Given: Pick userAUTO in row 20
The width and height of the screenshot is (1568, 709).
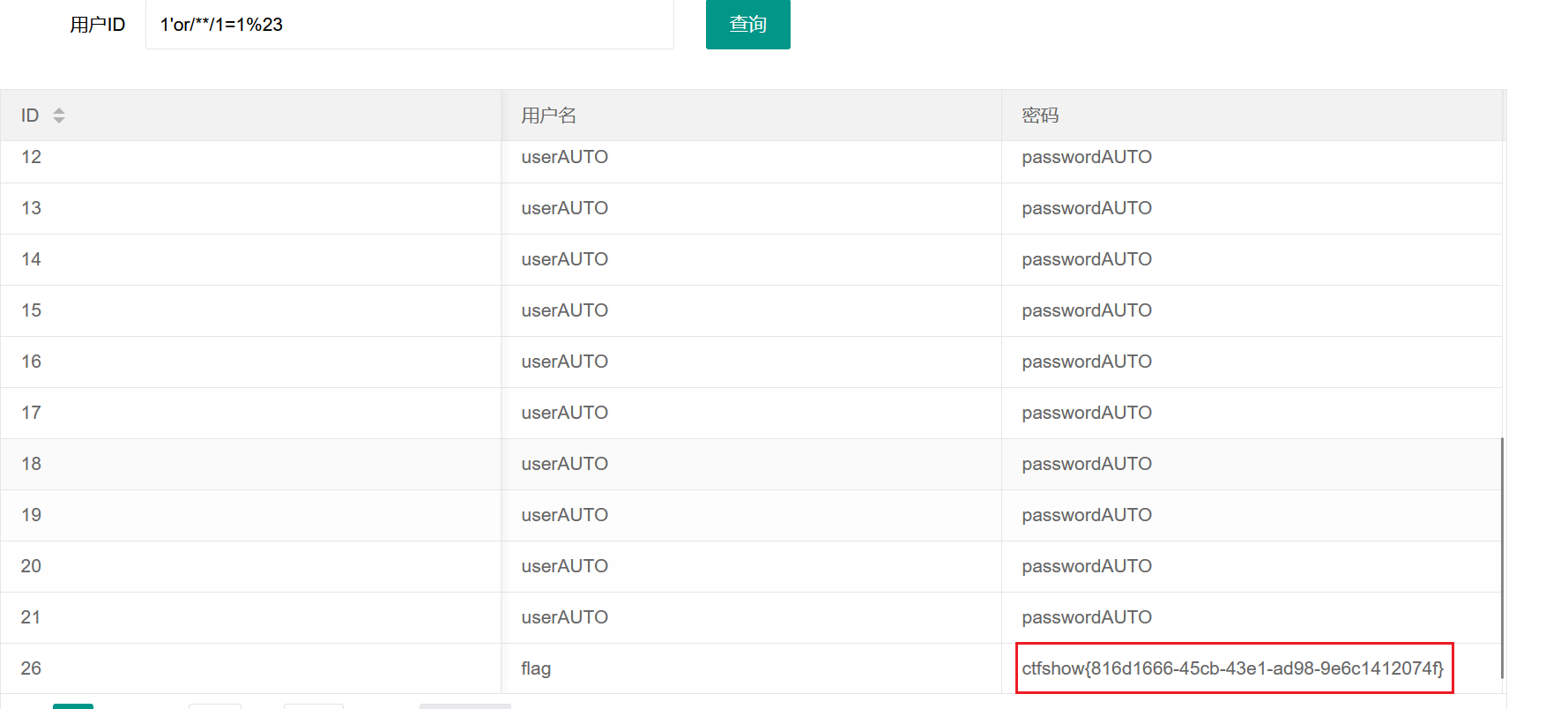Looking at the screenshot, I should [565, 566].
